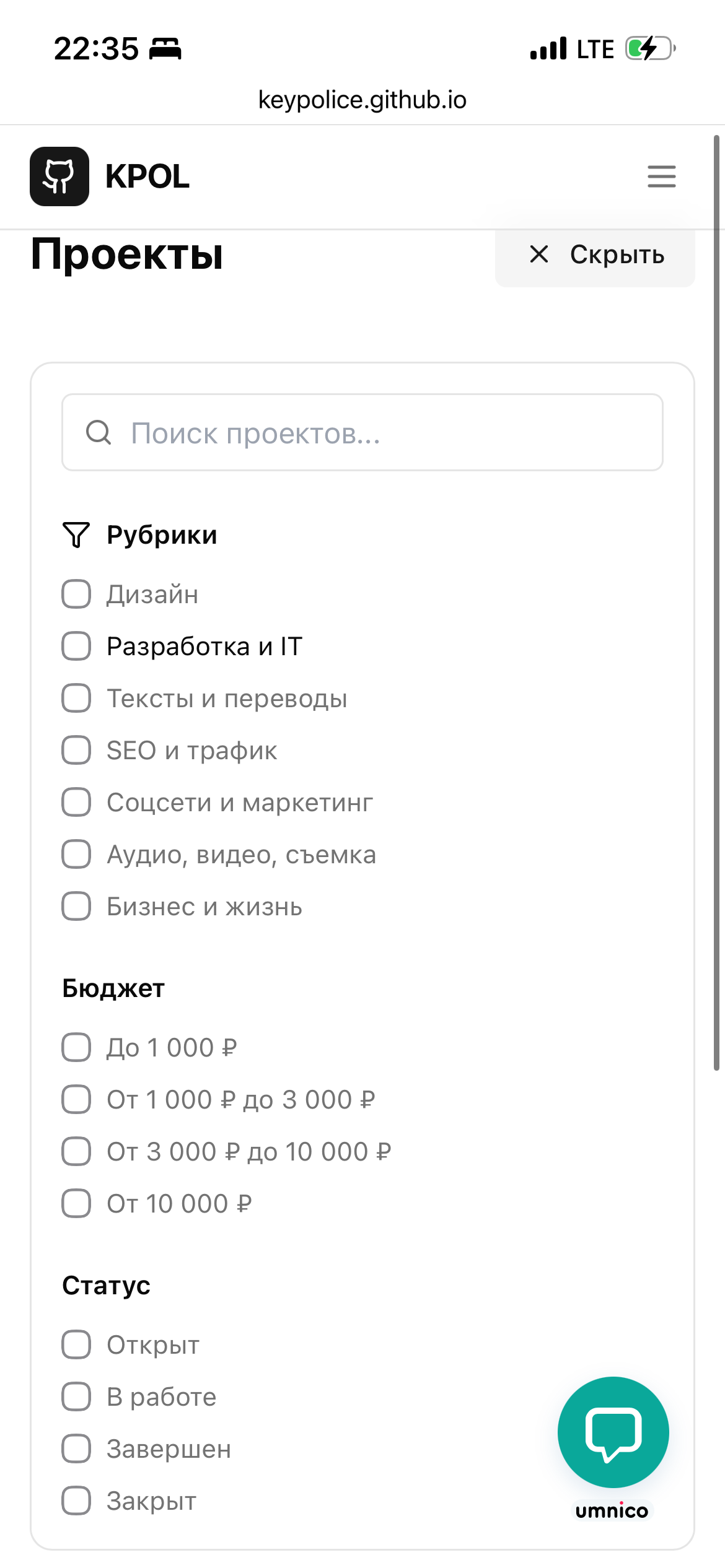Screen dimensions: 725x1568
Task: Open the hamburger navigation menu
Action: (661, 177)
